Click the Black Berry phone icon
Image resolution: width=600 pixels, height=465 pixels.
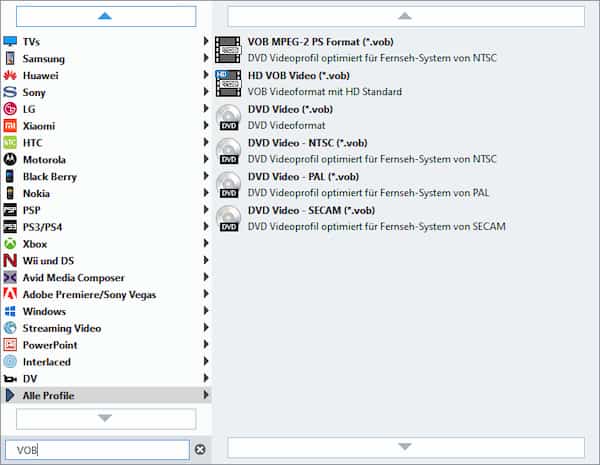10,176
